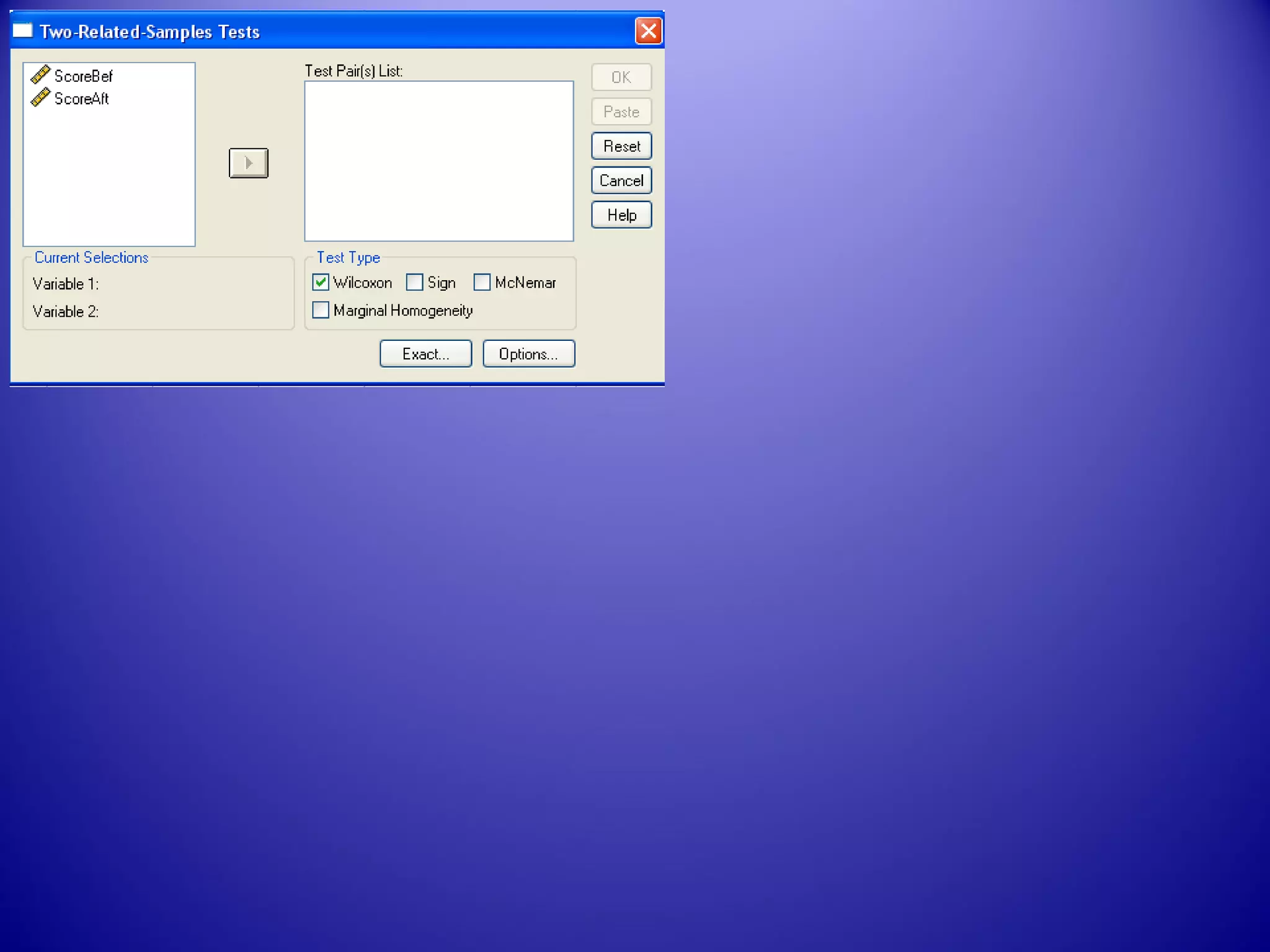This screenshot has width=1270, height=952.
Task: Check the Marginal Homogeneity option
Action: click(321, 310)
